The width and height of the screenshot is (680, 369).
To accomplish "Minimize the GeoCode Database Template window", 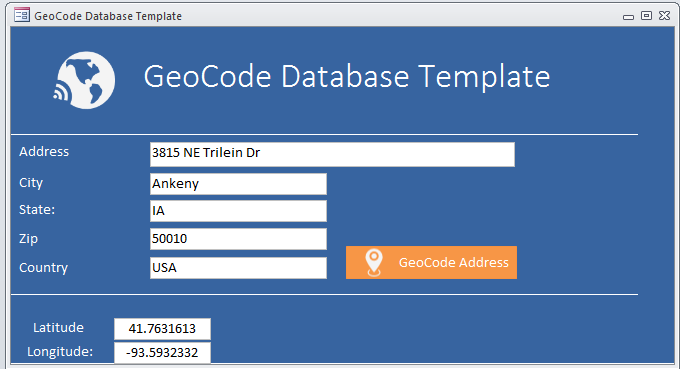I will 628,16.
